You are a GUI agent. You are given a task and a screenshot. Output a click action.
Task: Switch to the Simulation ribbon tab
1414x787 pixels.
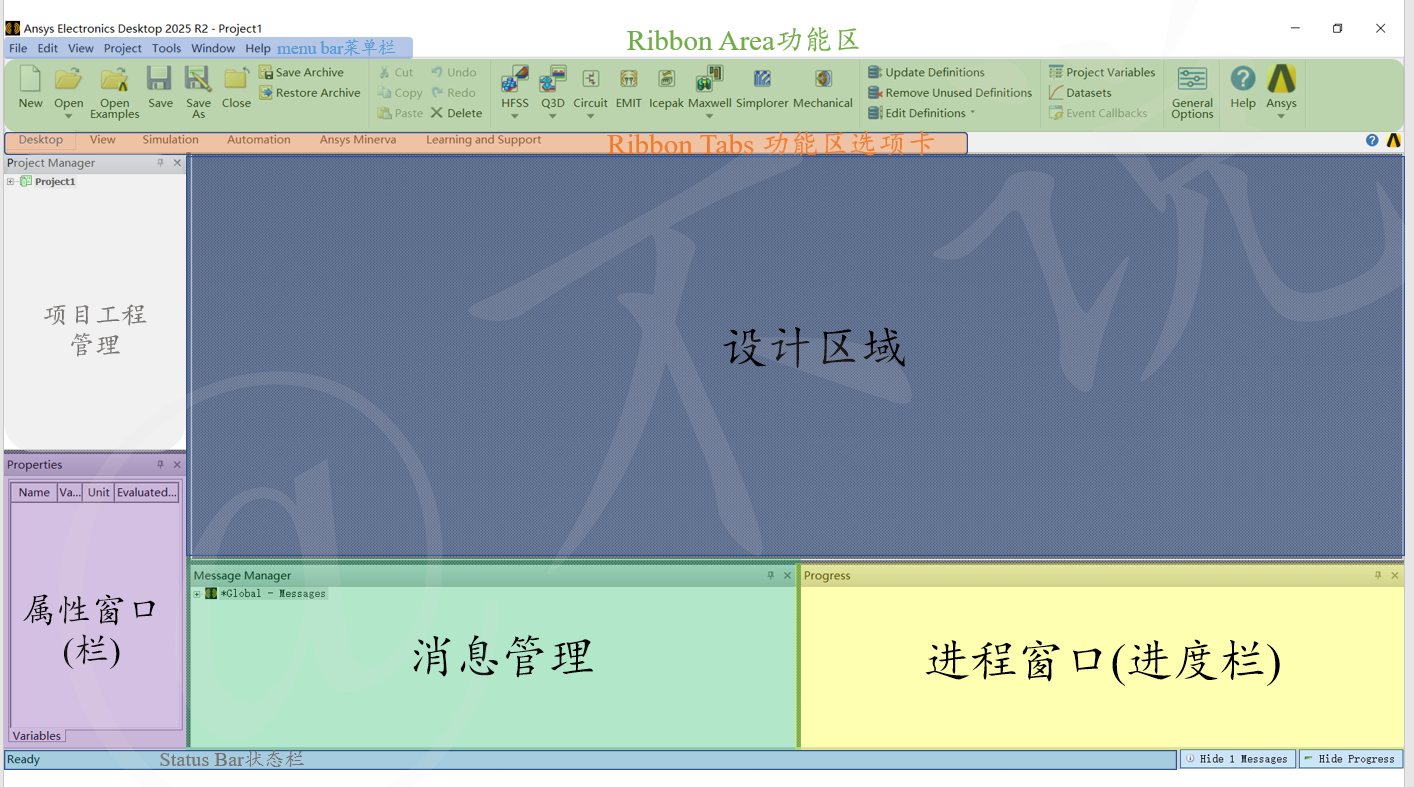pos(171,140)
